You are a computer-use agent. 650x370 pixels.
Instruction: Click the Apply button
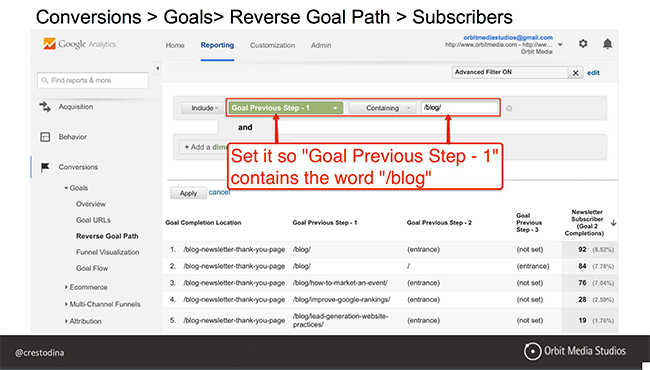(188, 193)
